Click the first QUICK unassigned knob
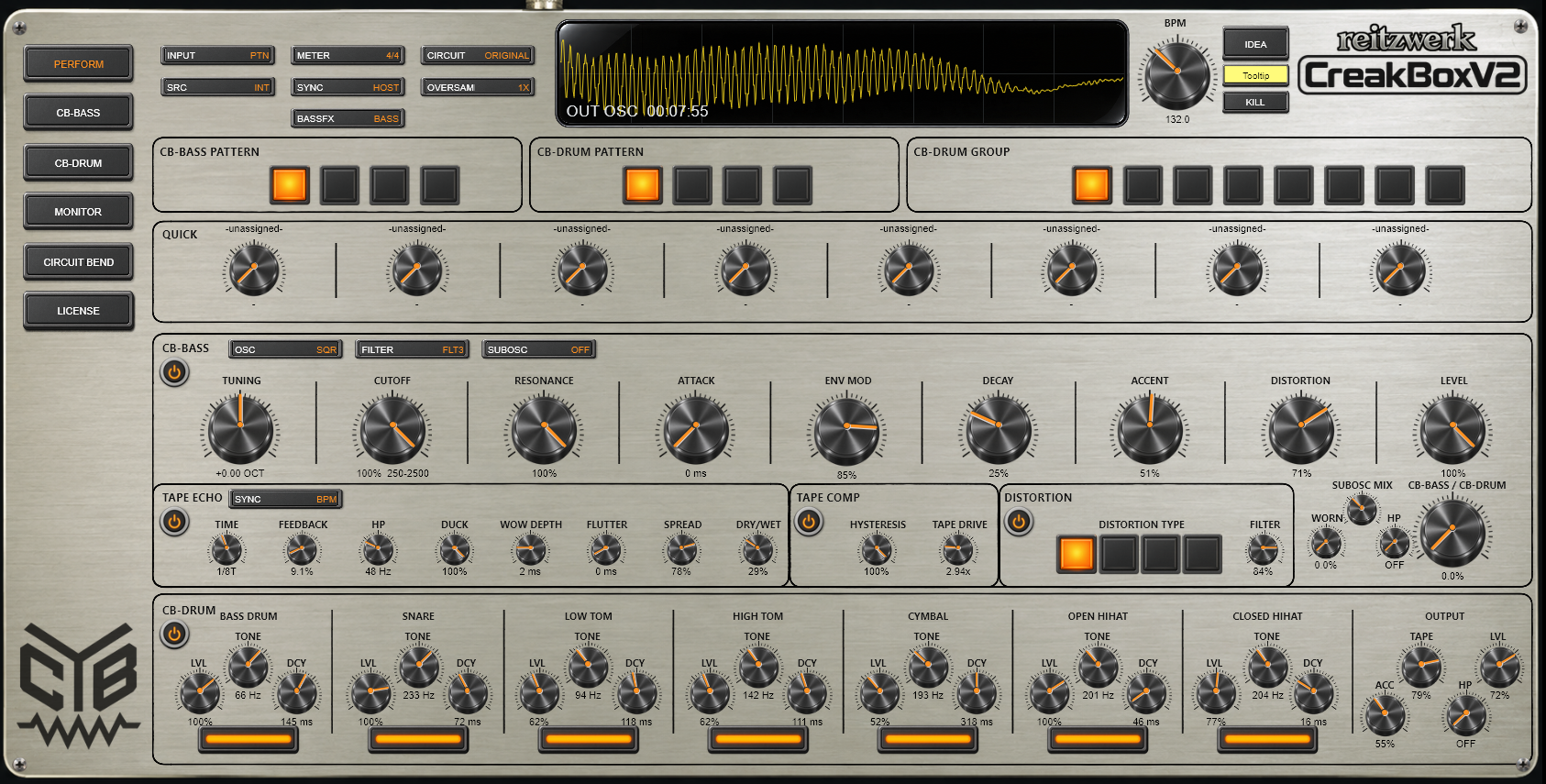The width and height of the screenshot is (1546, 784). pyautogui.click(x=254, y=270)
